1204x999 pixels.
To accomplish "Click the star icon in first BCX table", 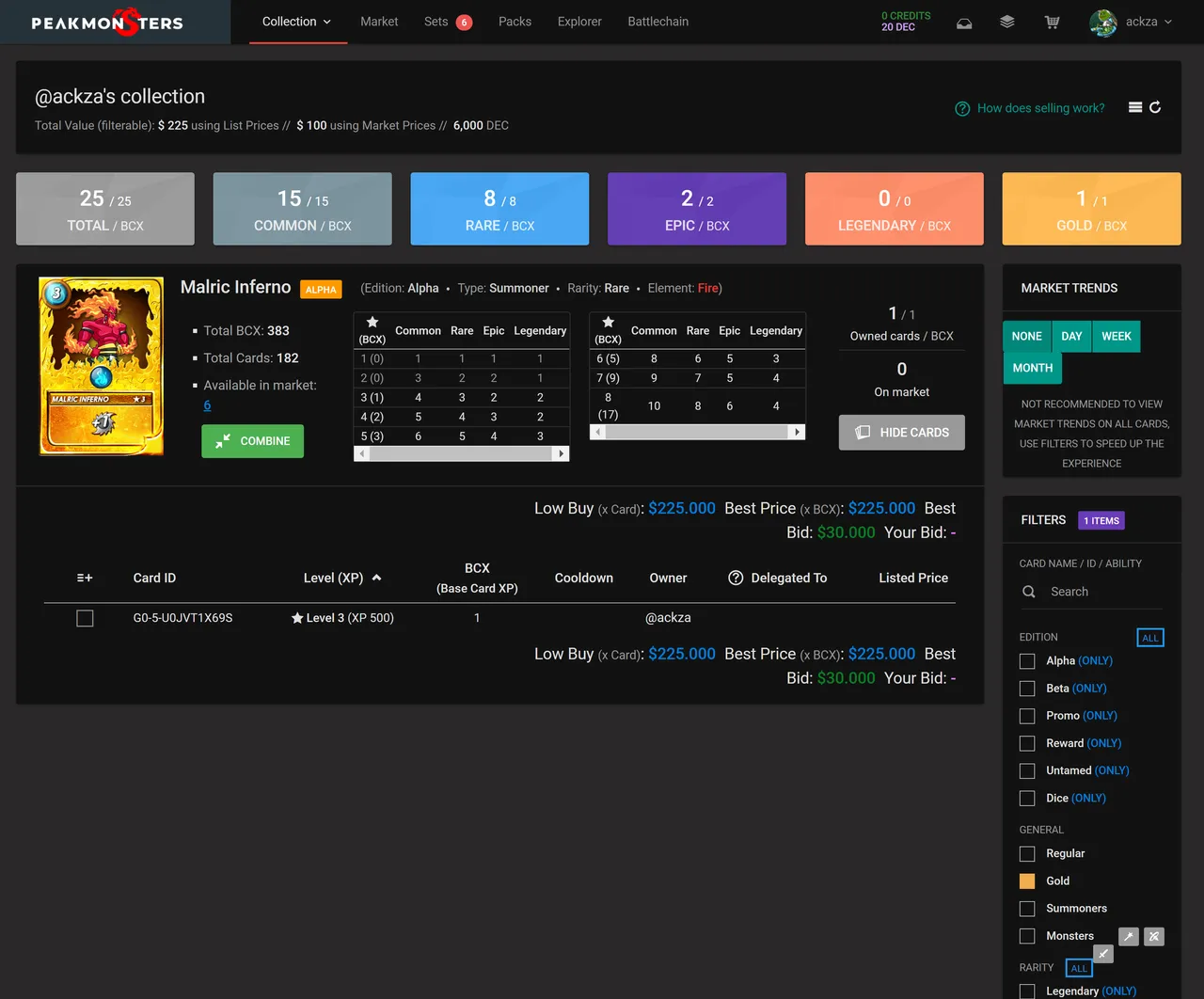I will pyautogui.click(x=372, y=322).
